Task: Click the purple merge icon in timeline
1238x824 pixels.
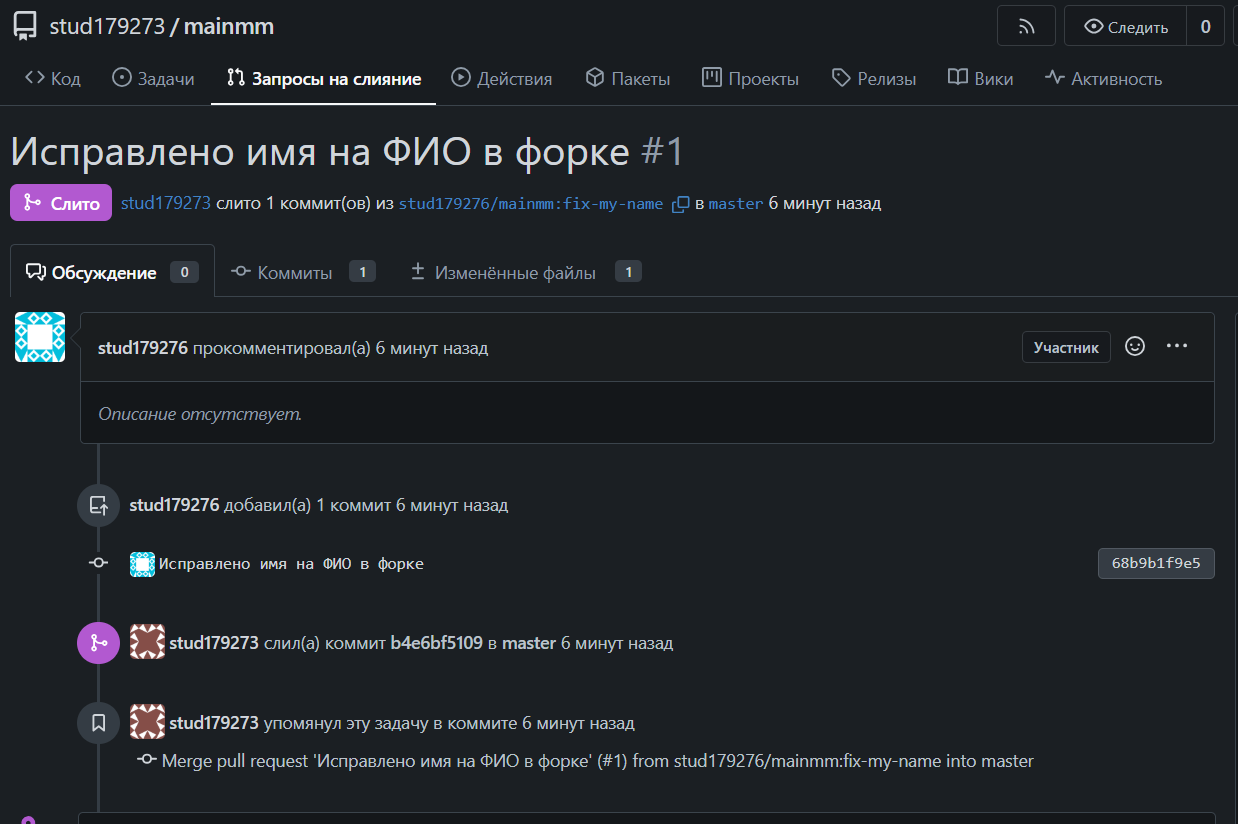Action: [x=98, y=643]
